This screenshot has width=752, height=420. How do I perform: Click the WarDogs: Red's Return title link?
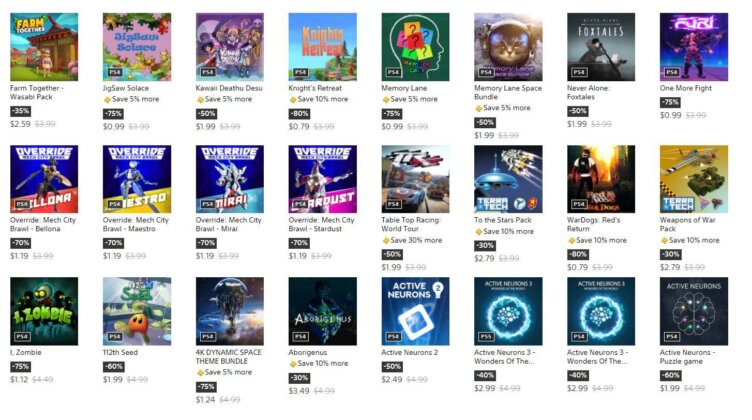pyautogui.click(x=593, y=224)
